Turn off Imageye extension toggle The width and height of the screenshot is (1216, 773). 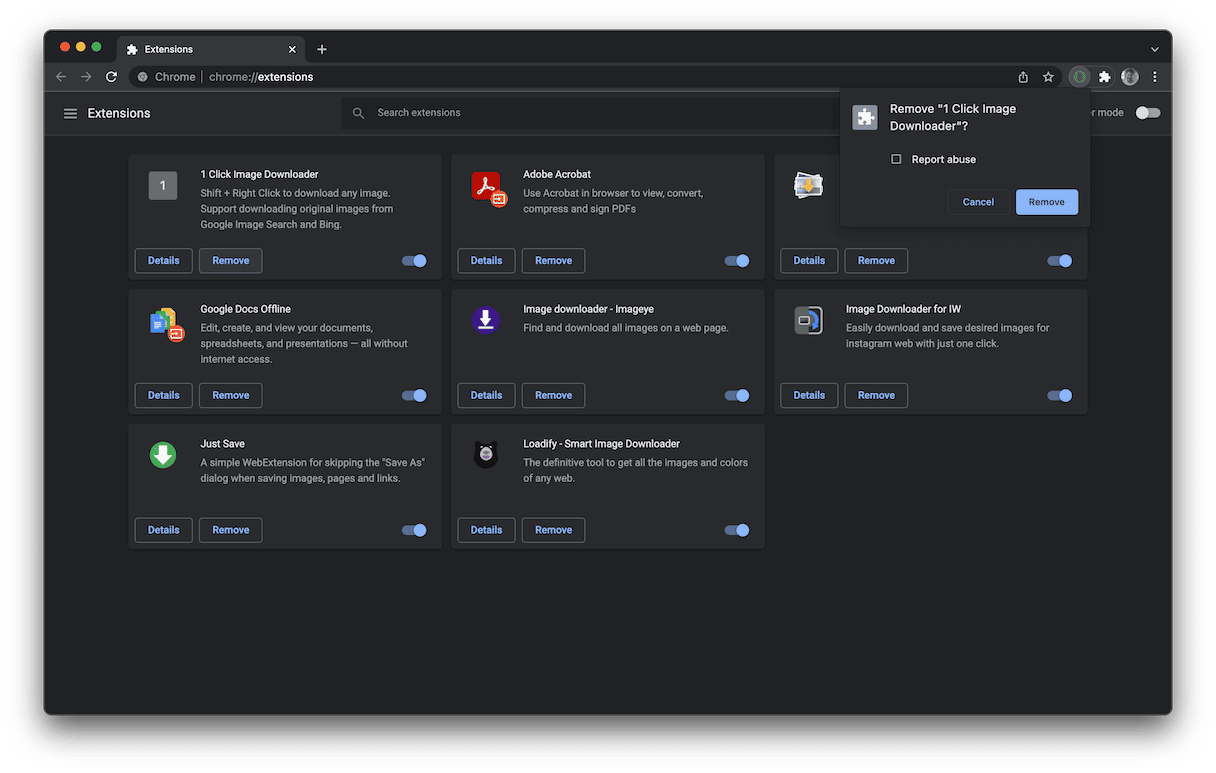[737, 396]
